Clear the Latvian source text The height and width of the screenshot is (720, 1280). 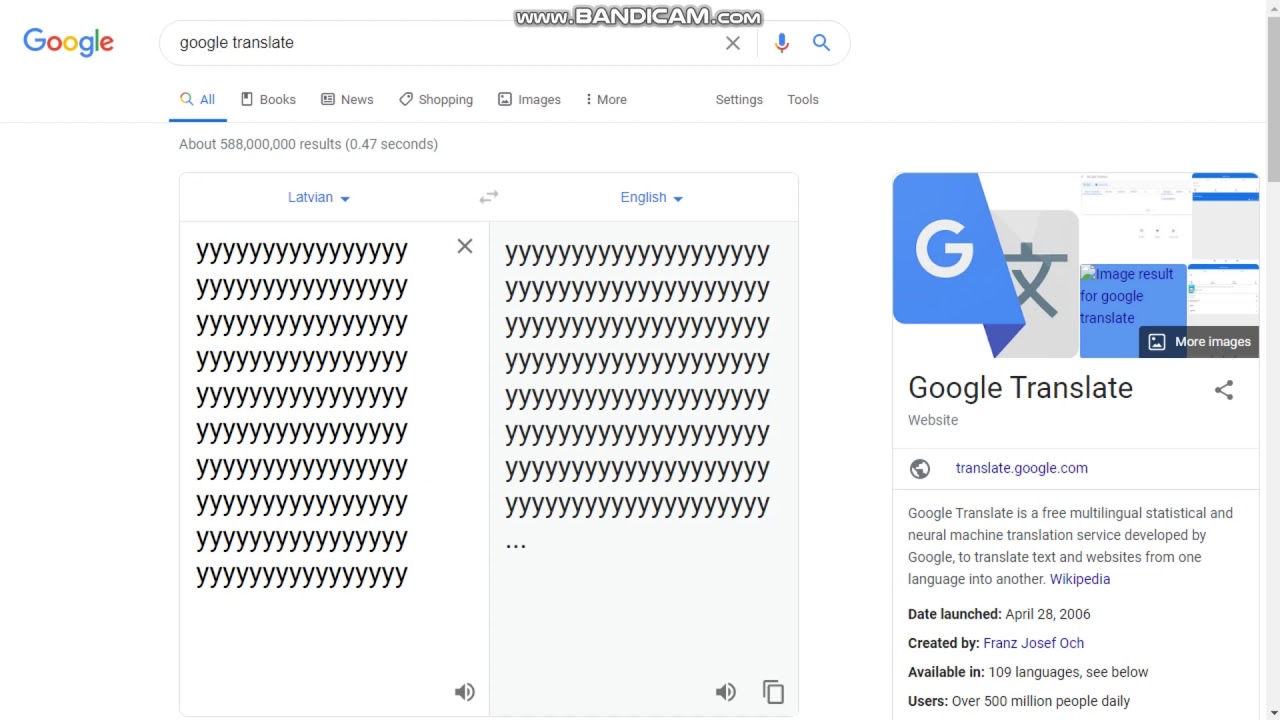coord(465,246)
